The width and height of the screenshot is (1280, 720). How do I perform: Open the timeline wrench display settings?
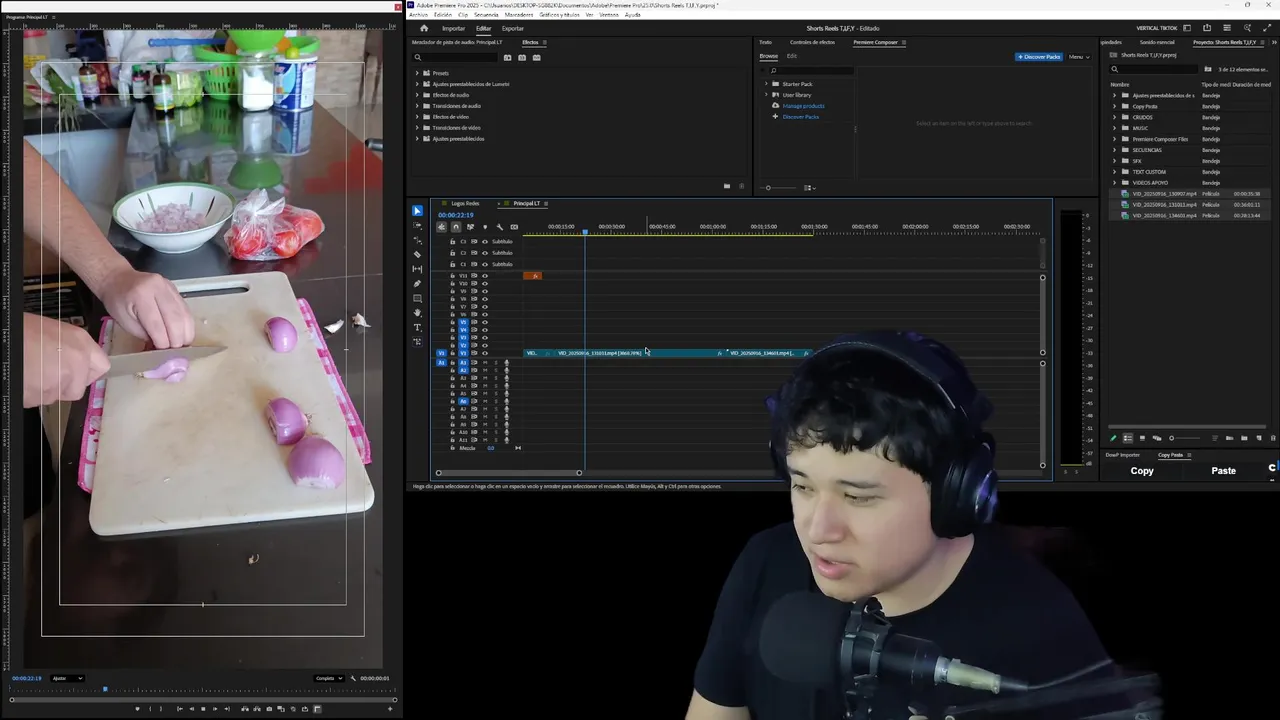[499, 227]
